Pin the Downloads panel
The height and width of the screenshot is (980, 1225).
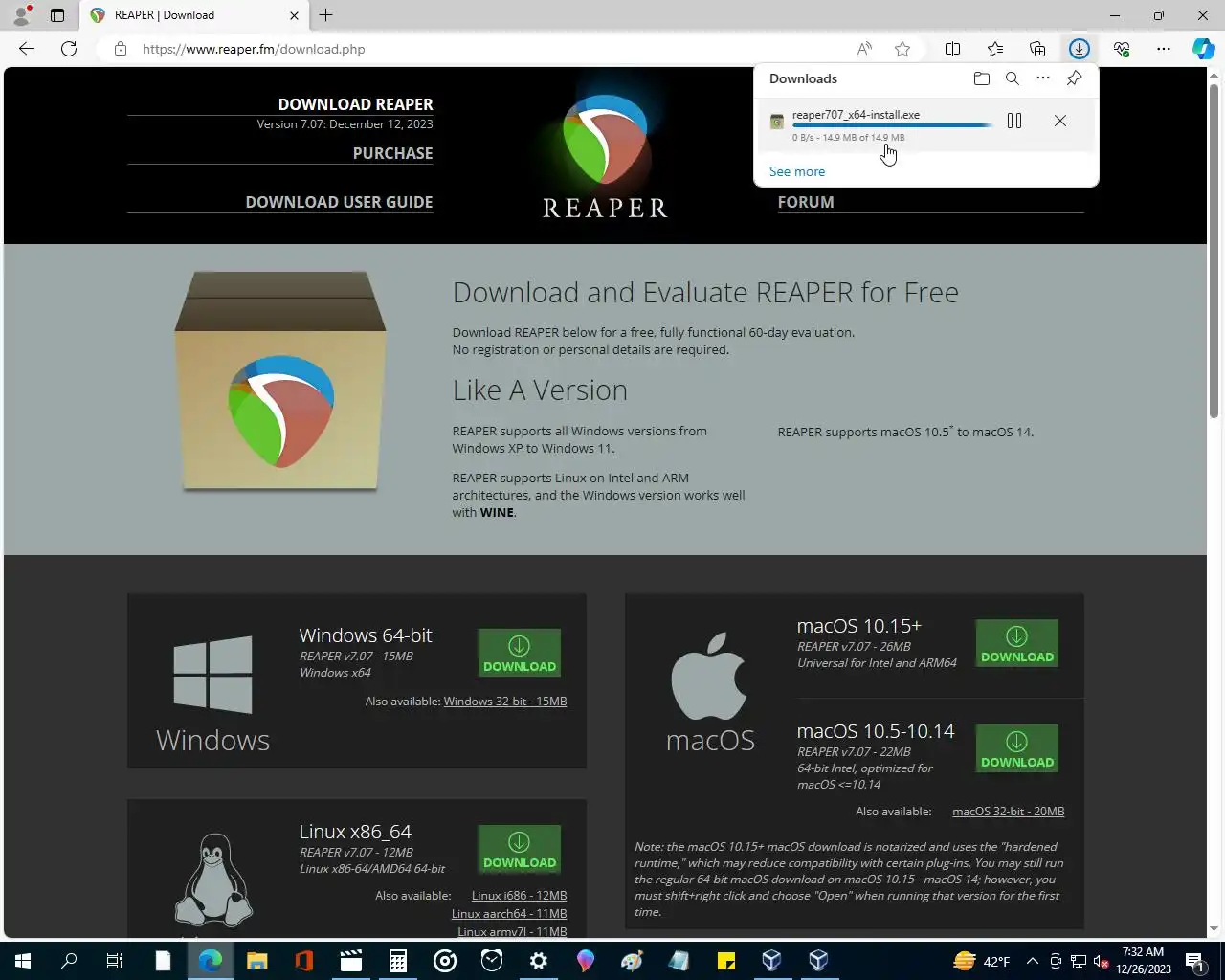(x=1074, y=78)
